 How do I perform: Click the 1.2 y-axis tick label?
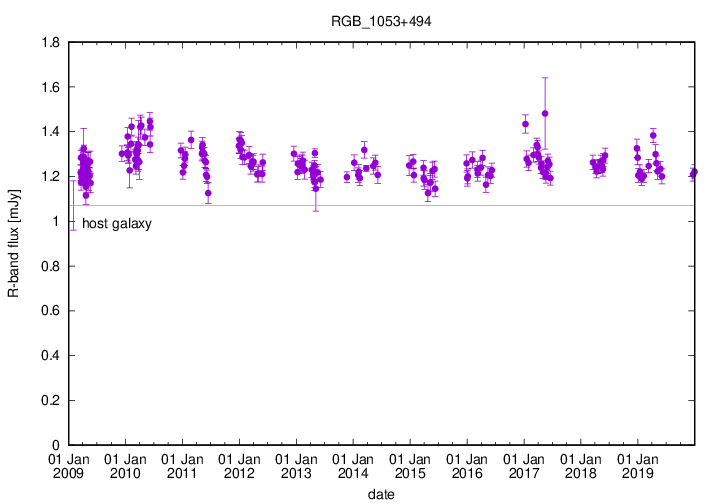point(50,176)
